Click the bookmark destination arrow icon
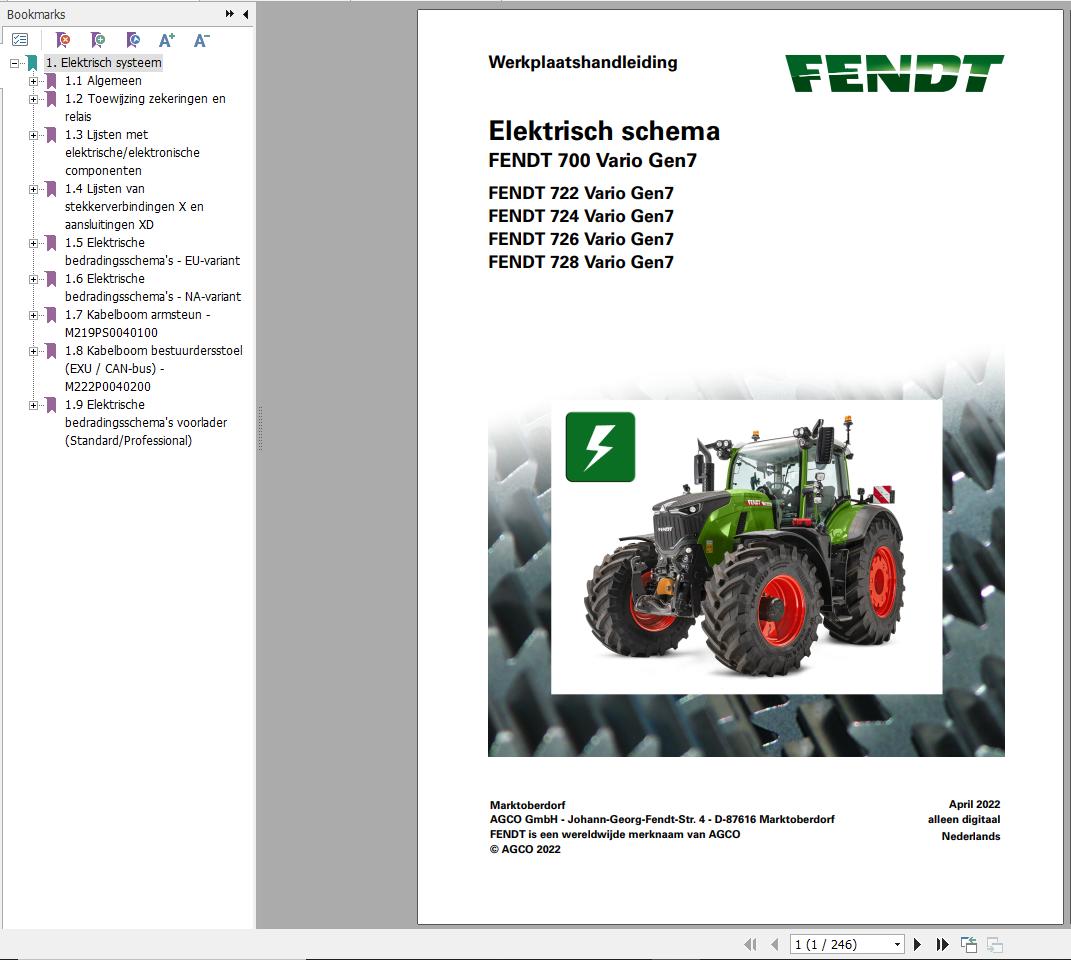 point(133,40)
